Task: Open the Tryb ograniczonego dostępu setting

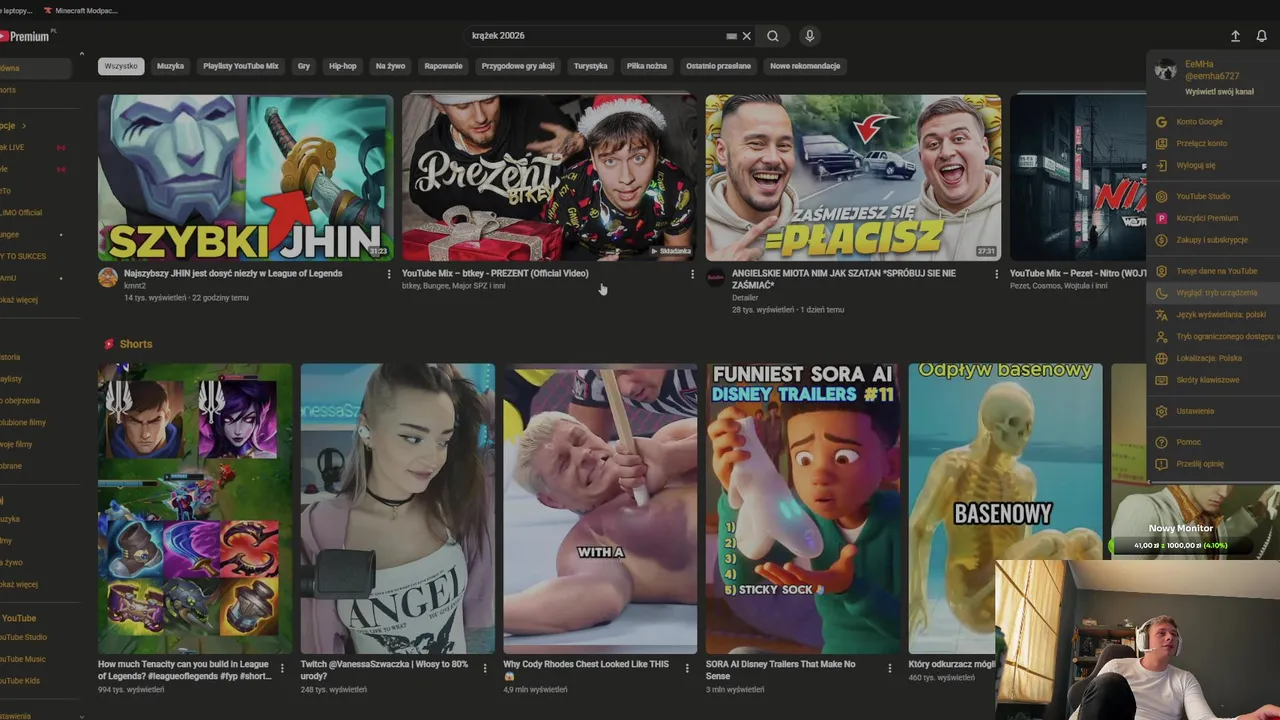Action: [1213, 336]
